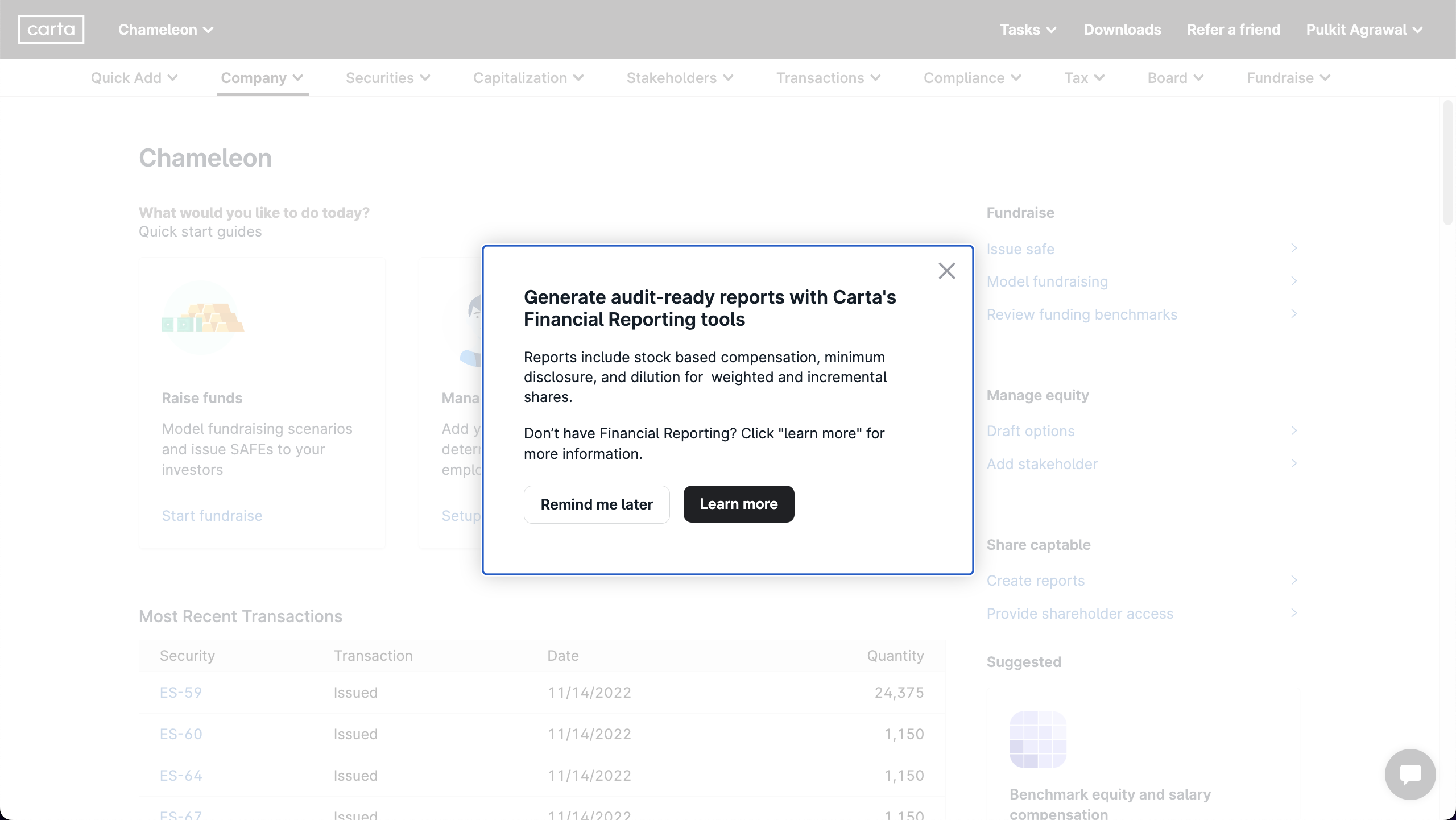The height and width of the screenshot is (820, 1456).
Task: Click the arrow next to Issue safe
Action: click(x=1294, y=249)
